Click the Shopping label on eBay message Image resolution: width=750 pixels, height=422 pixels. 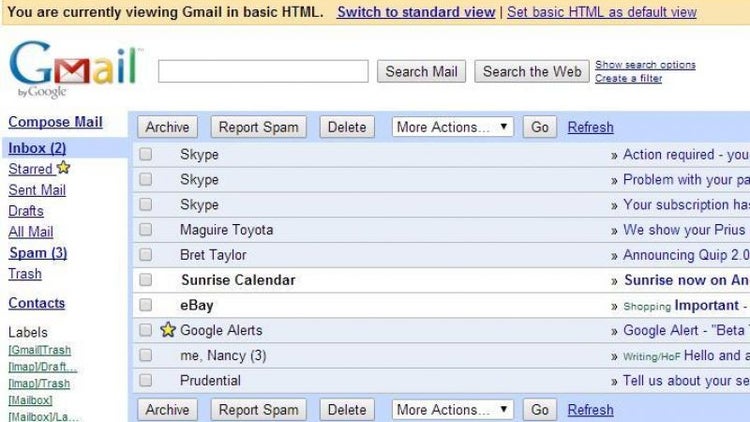647,307
